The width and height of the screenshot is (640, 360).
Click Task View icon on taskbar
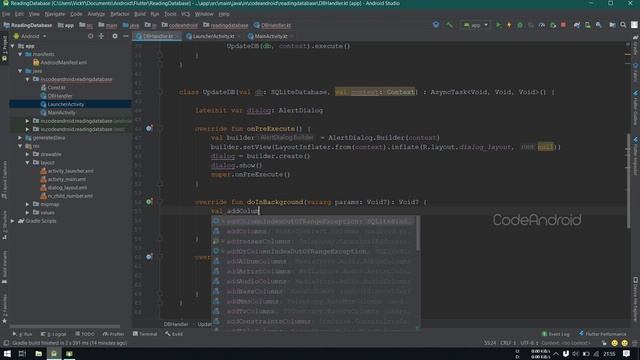click(x=22, y=353)
